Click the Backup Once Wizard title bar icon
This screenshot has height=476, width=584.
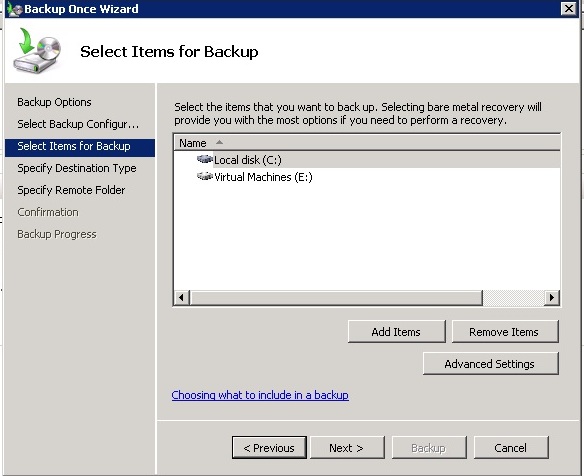point(15,9)
